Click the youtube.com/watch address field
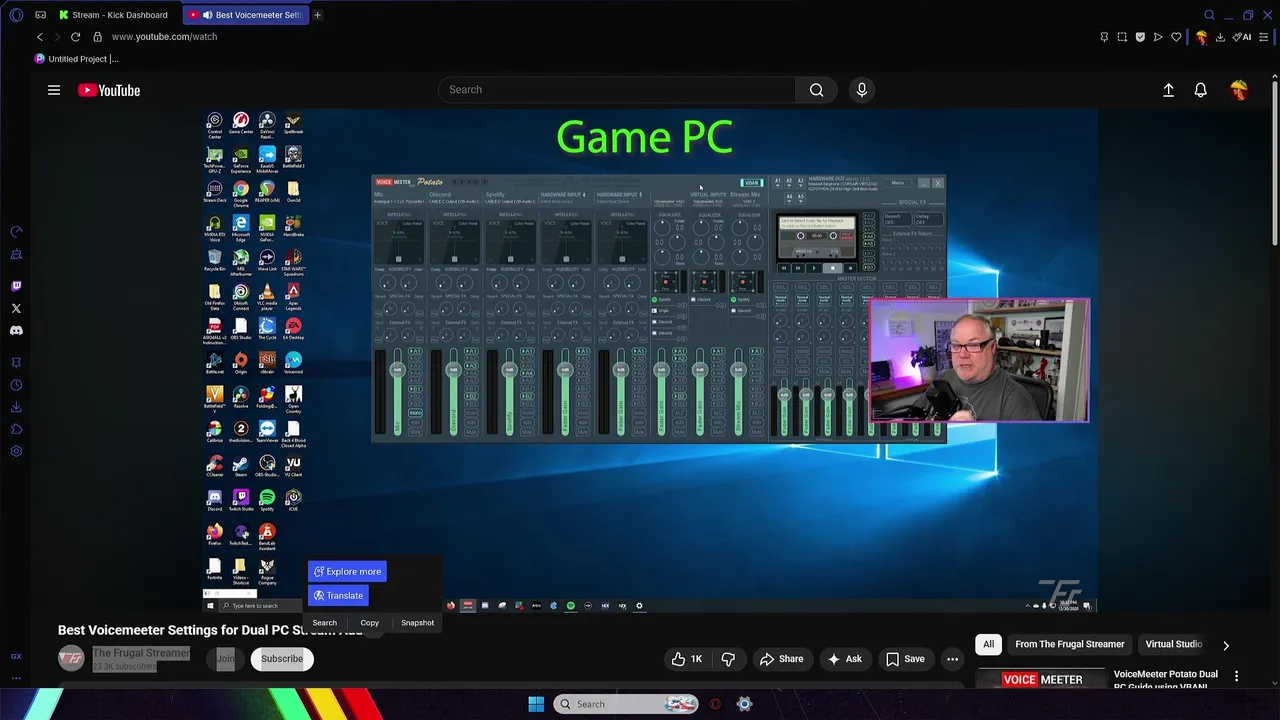The height and width of the screenshot is (720, 1280). click(x=164, y=37)
